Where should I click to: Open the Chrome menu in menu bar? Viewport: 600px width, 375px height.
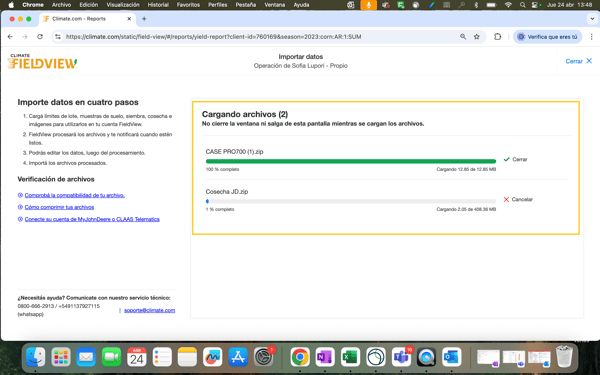tap(33, 5)
